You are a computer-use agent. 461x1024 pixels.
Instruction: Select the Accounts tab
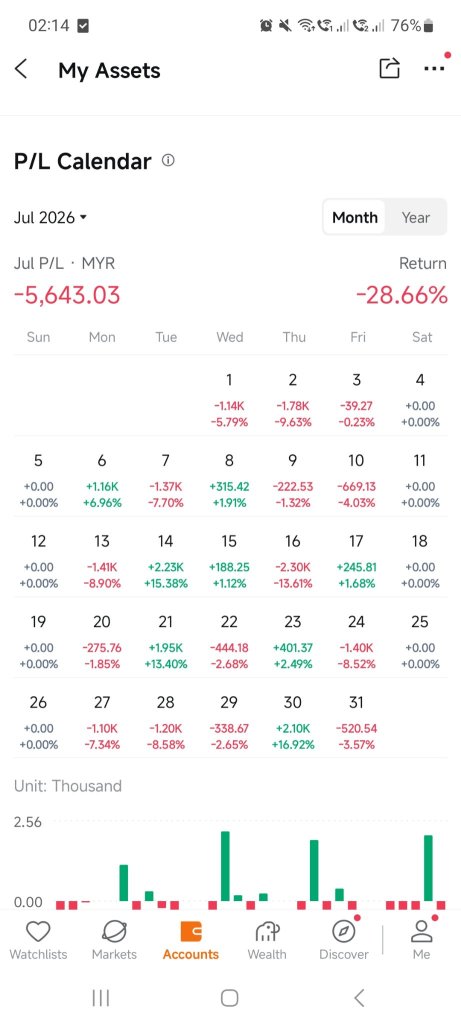click(191, 940)
